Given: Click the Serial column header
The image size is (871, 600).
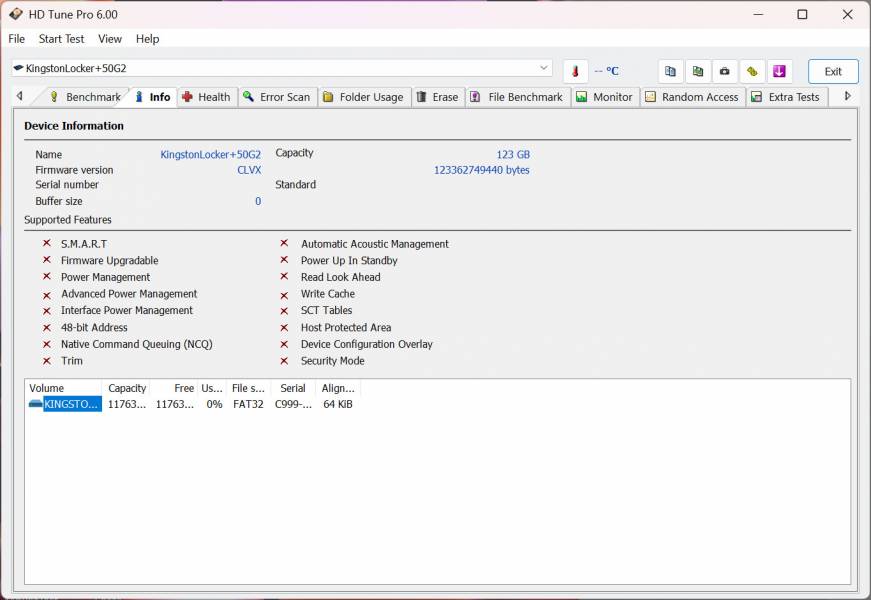Looking at the screenshot, I should tap(293, 388).
